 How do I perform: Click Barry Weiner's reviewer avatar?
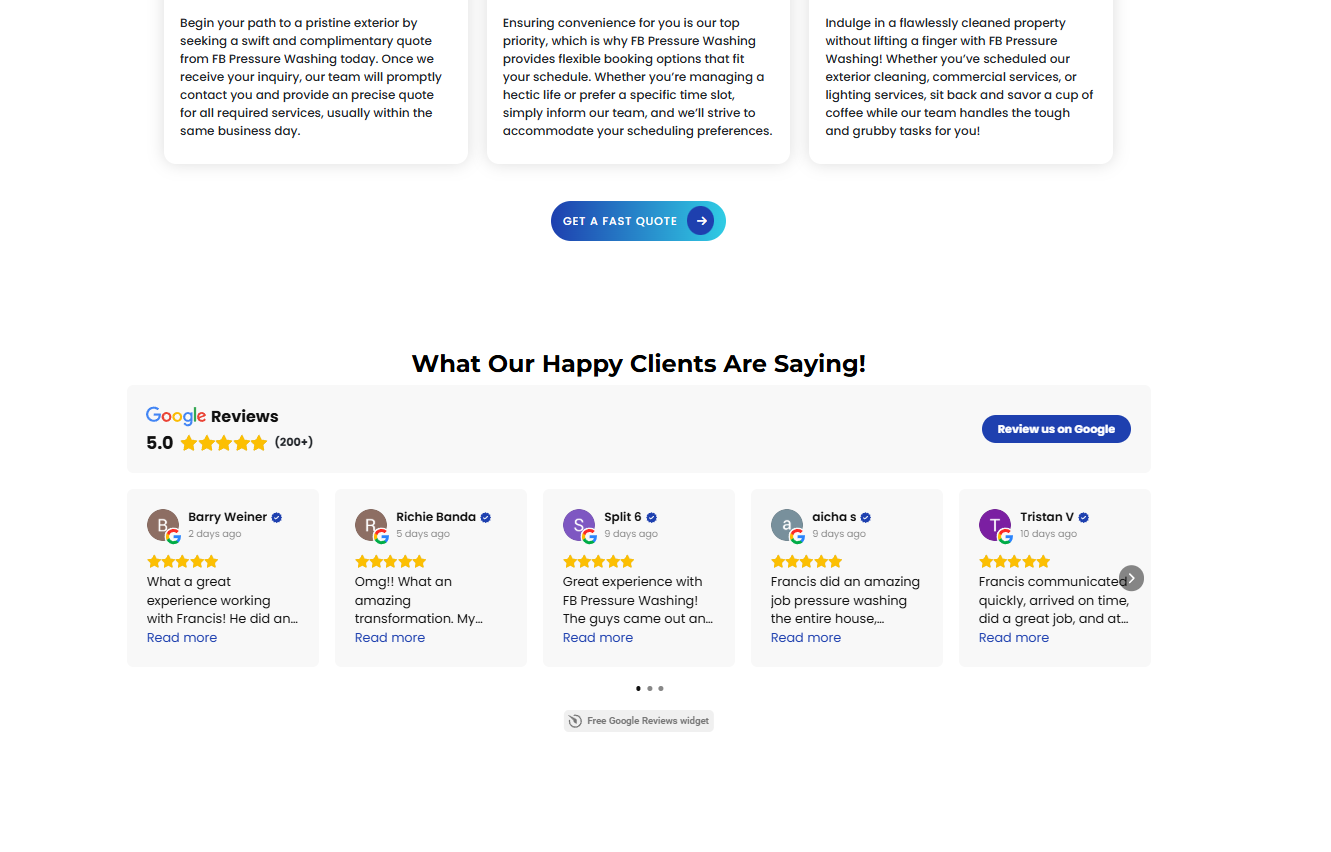point(163,525)
